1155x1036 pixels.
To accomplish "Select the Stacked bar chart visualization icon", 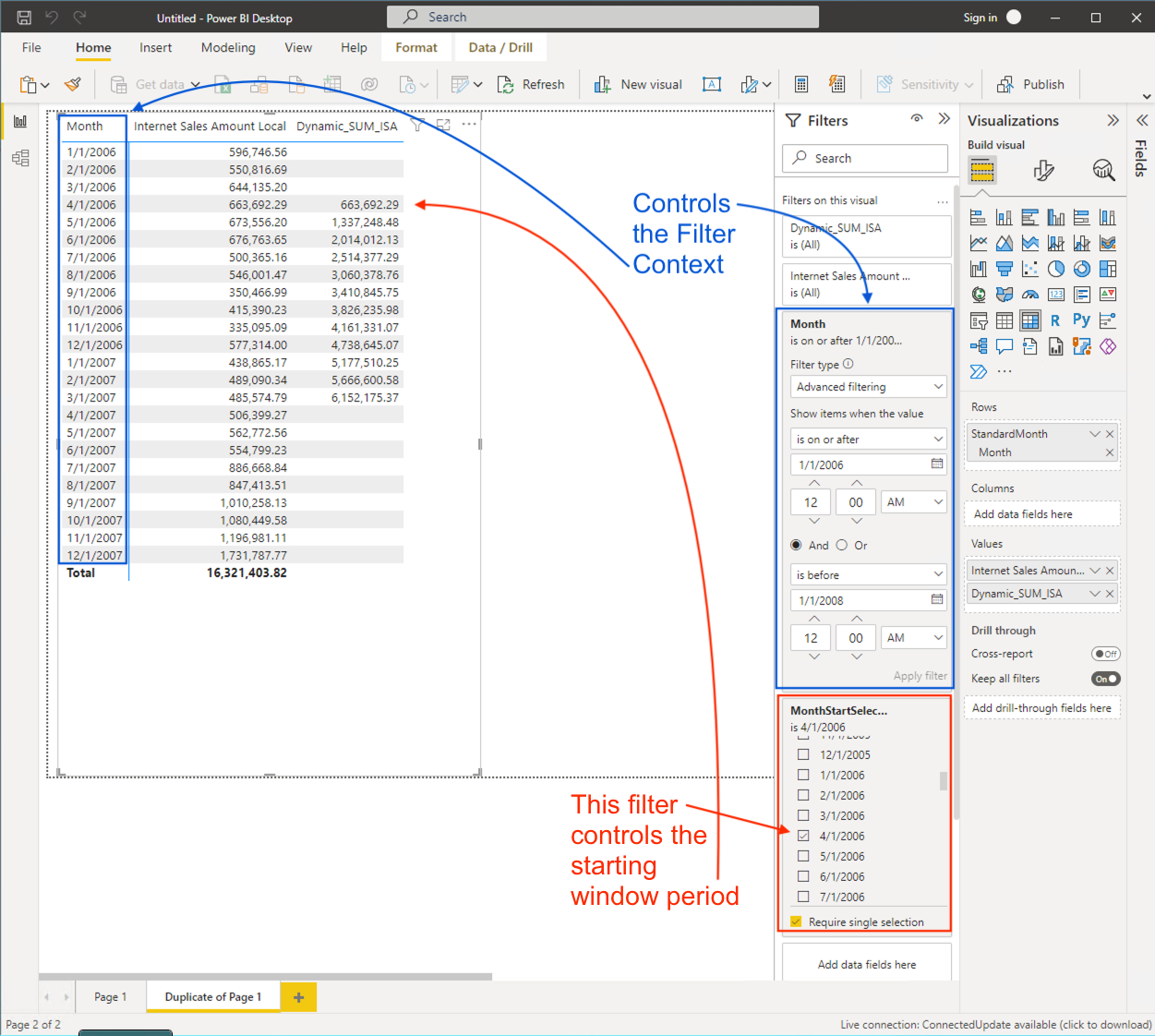I will click(979, 217).
